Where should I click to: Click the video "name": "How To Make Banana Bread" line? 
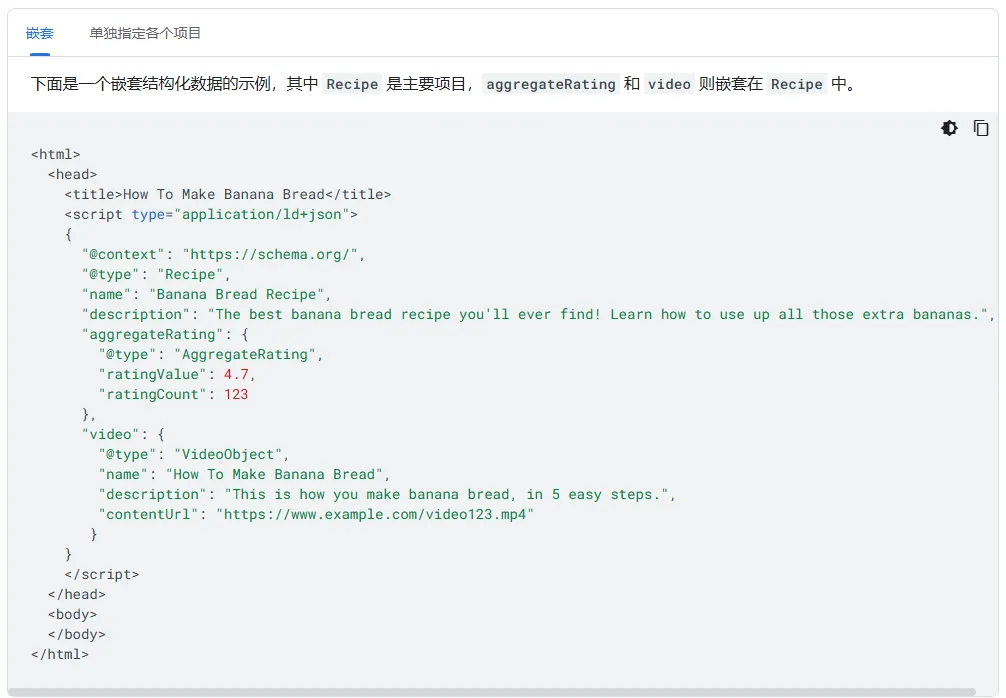244,475
